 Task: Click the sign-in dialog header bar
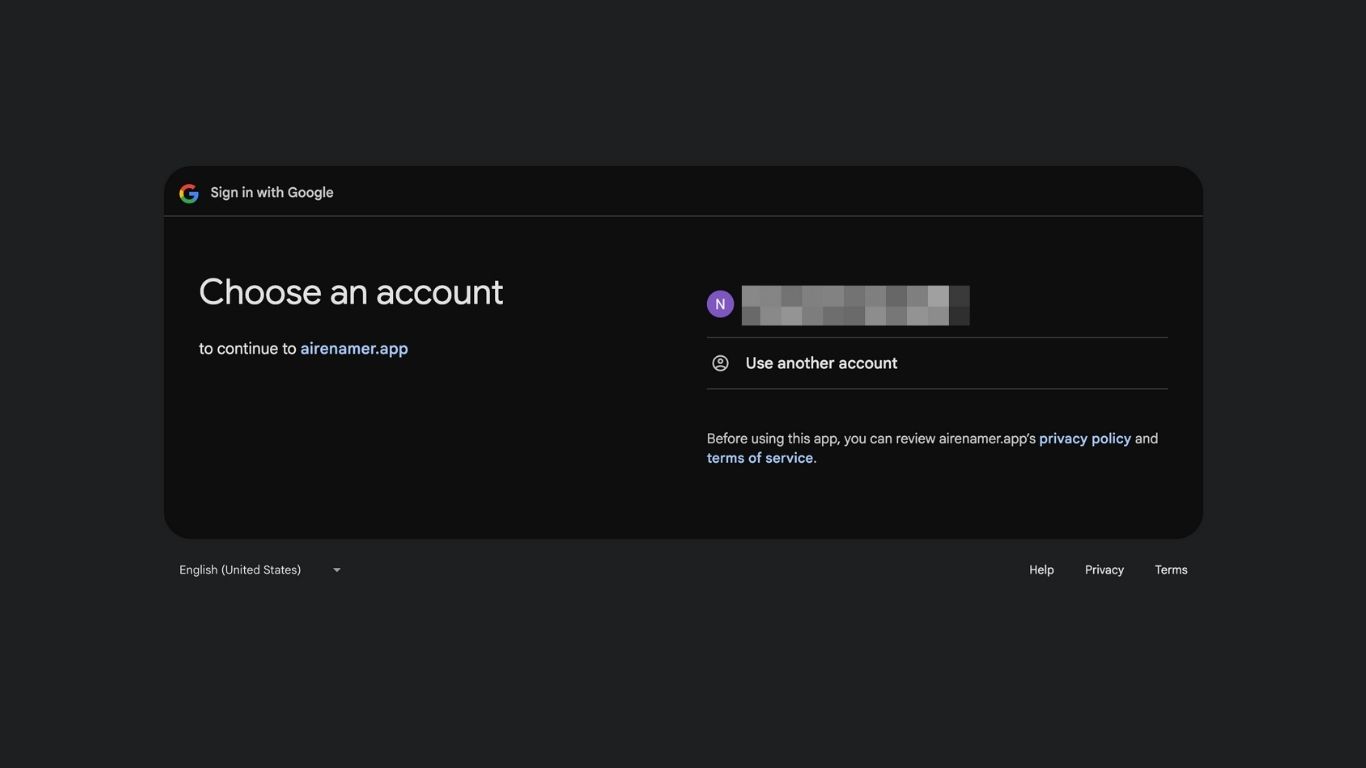click(683, 192)
